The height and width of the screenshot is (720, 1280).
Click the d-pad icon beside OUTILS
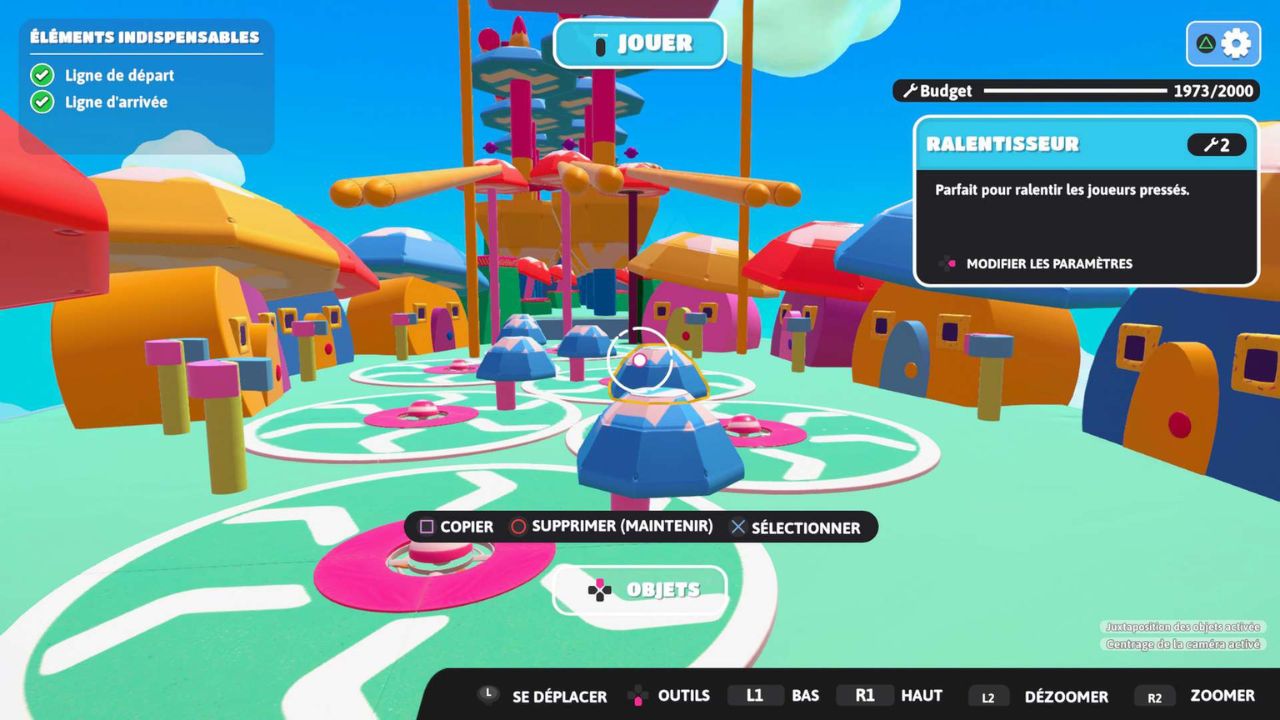pyautogui.click(x=637, y=695)
